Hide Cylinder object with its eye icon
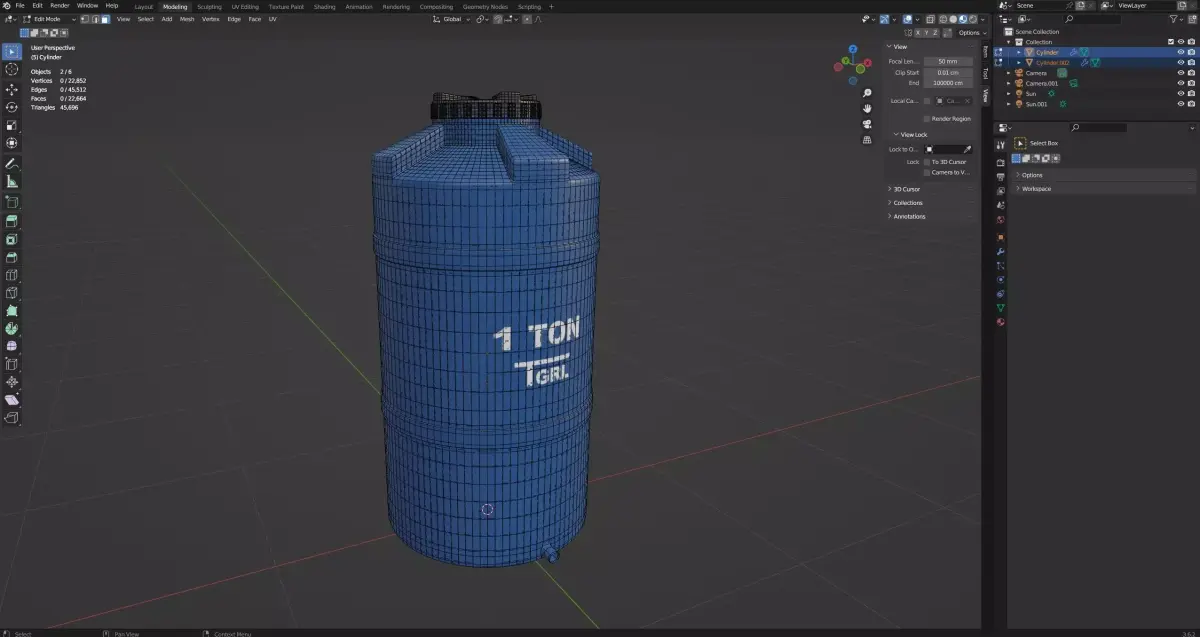This screenshot has width=1200, height=637. click(1180, 52)
